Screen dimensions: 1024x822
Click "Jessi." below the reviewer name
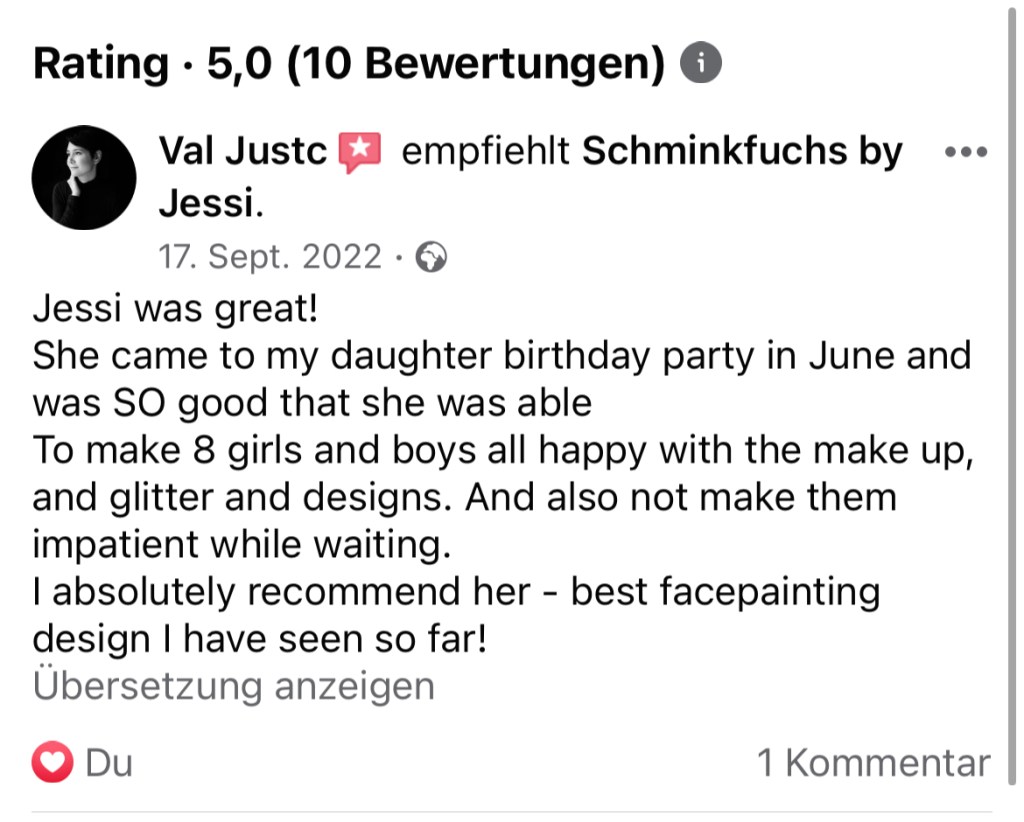coord(211,204)
